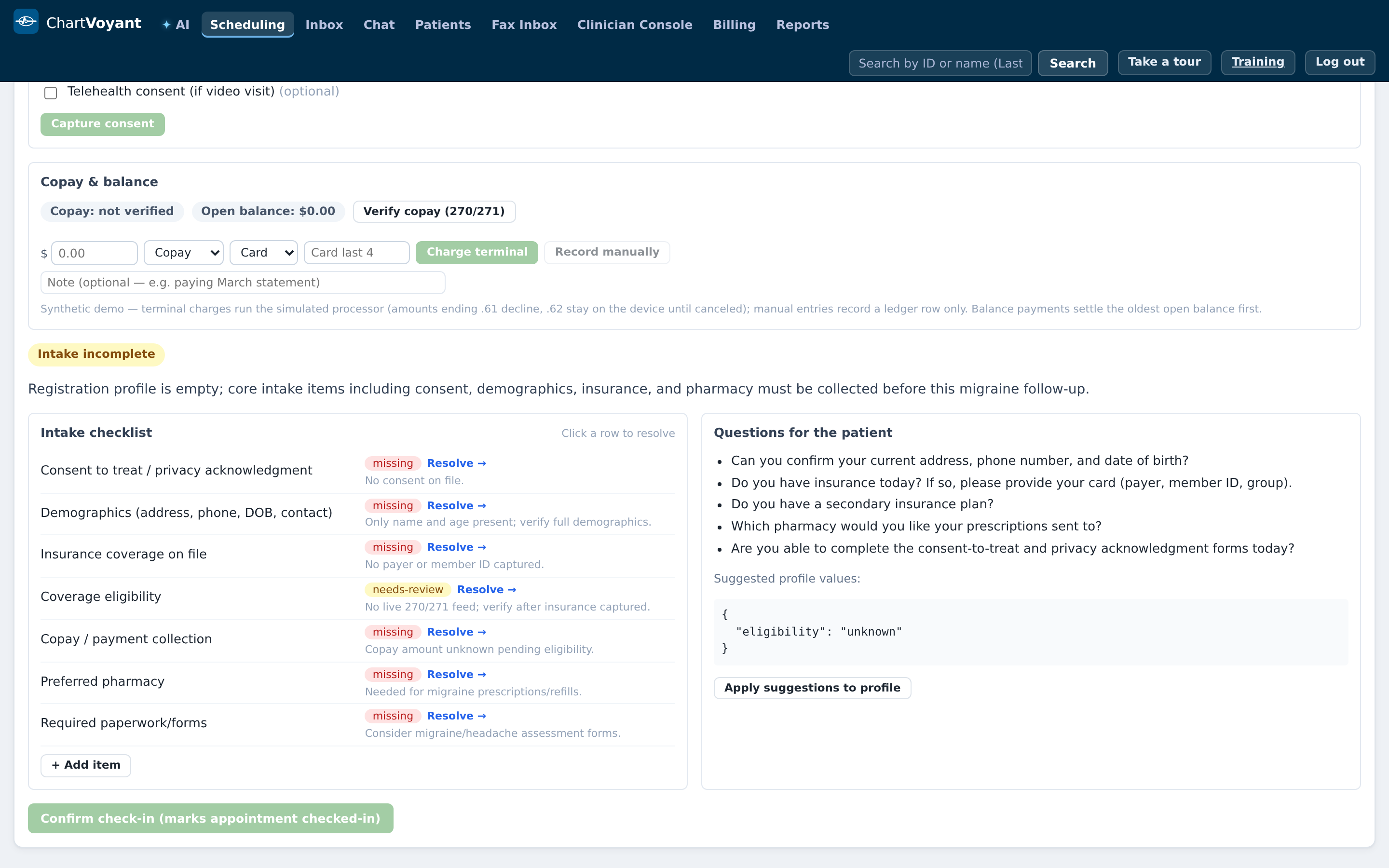Click the Record manually button
The height and width of the screenshot is (868, 1389).
point(607,252)
